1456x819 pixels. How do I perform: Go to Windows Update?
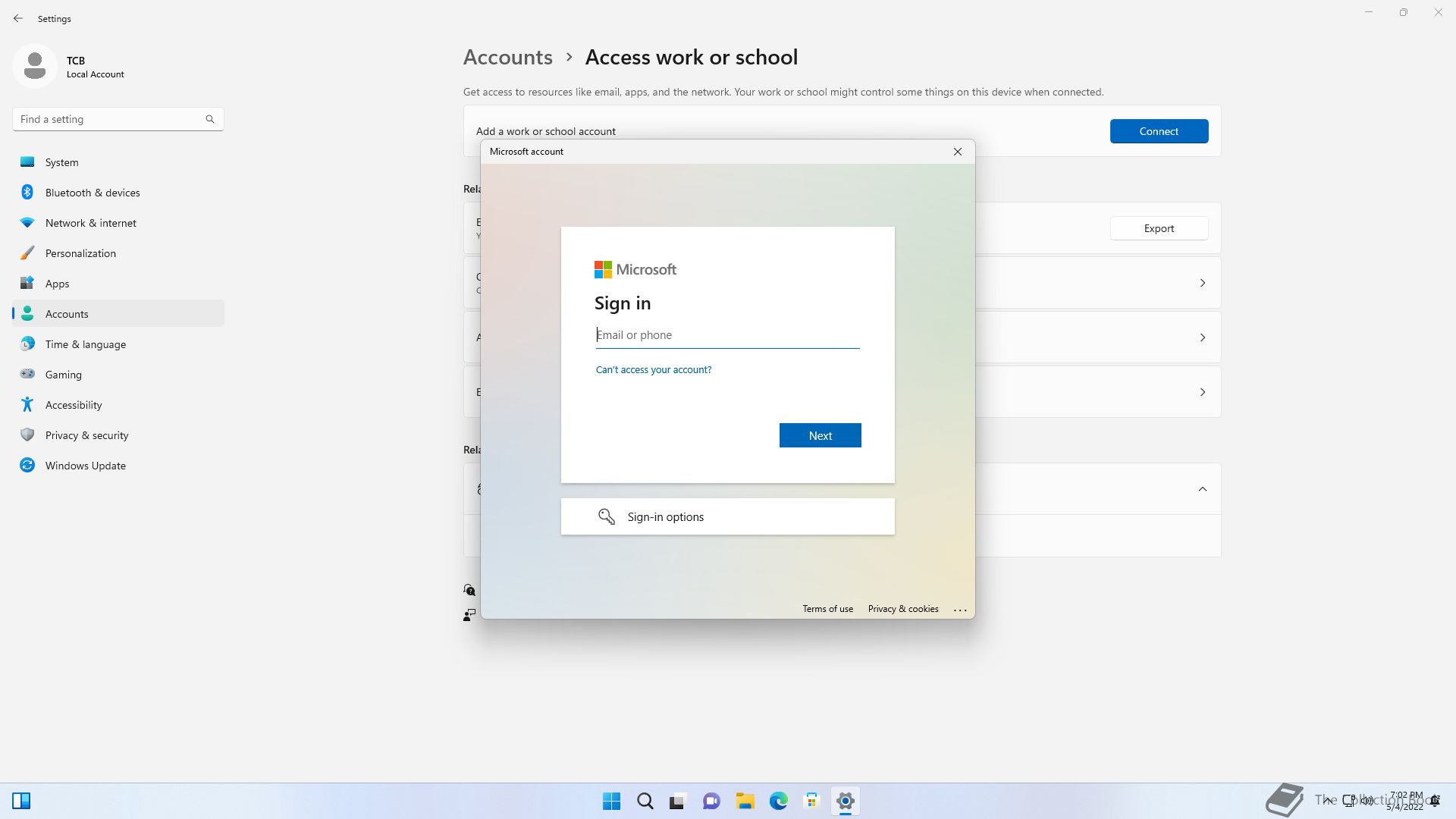coord(118,466)
